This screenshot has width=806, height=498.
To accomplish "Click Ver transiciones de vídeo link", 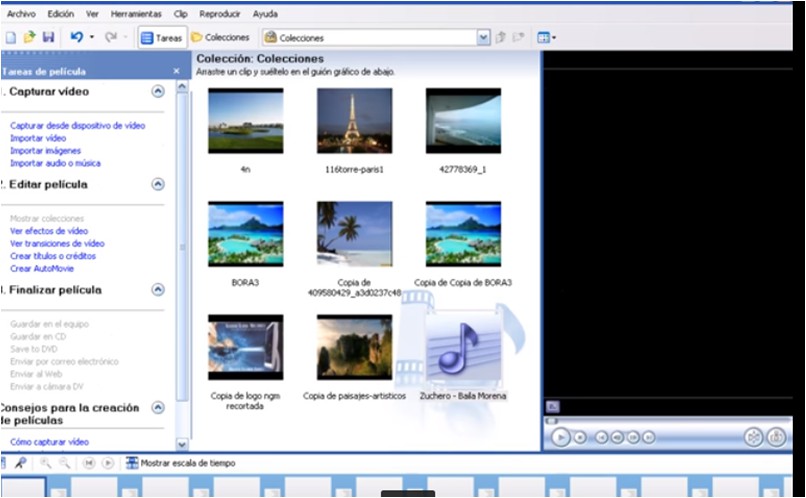I will pos(57,243).
